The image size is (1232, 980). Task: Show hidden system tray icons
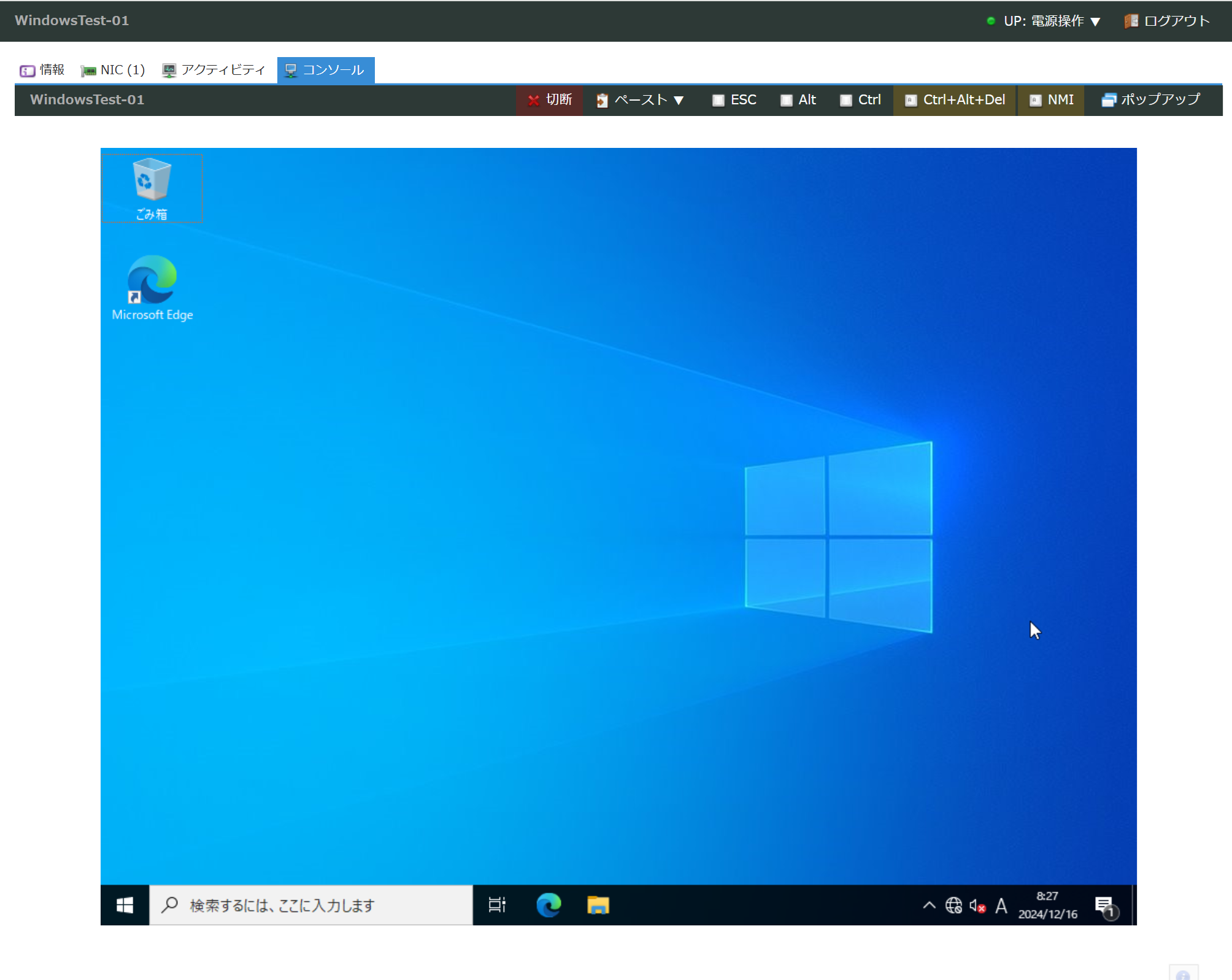(929, 905)
